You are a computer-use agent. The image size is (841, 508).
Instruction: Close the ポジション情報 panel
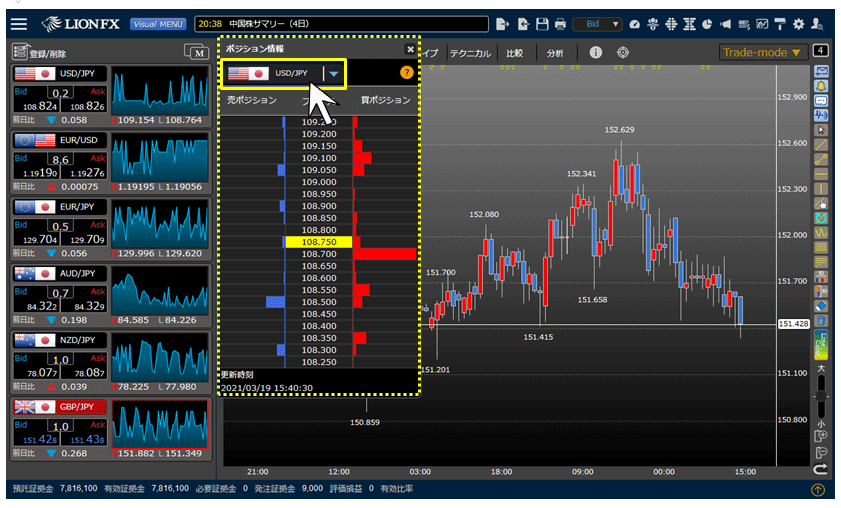[x=409, y=48]
